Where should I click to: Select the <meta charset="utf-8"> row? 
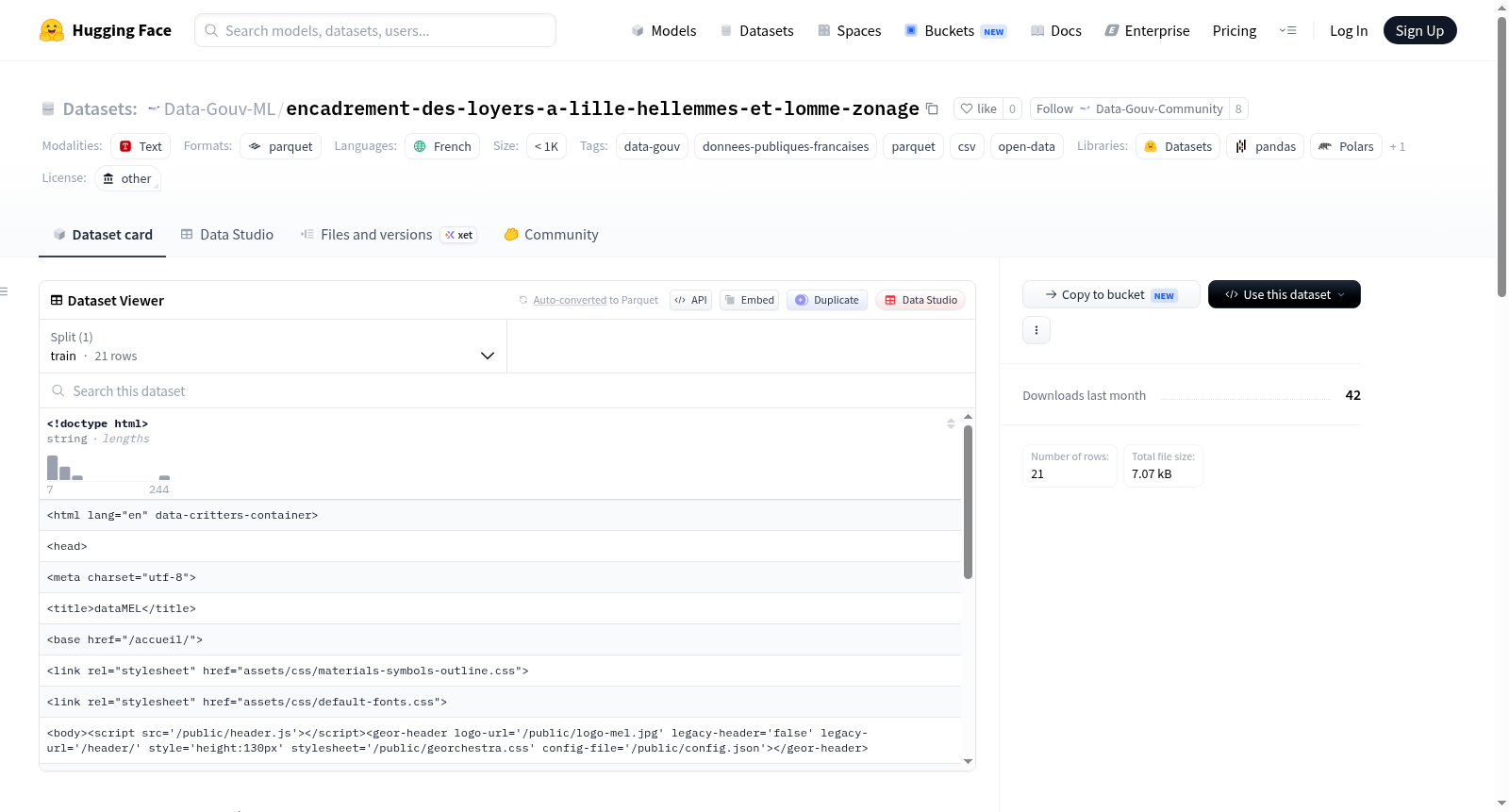pos(500,577)
